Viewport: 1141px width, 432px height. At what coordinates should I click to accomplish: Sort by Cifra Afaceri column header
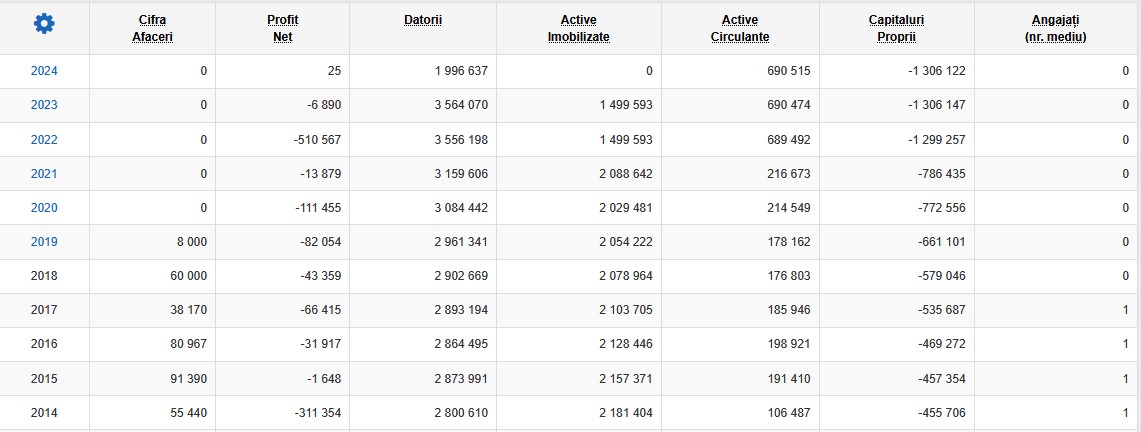(x=152, y=28)
